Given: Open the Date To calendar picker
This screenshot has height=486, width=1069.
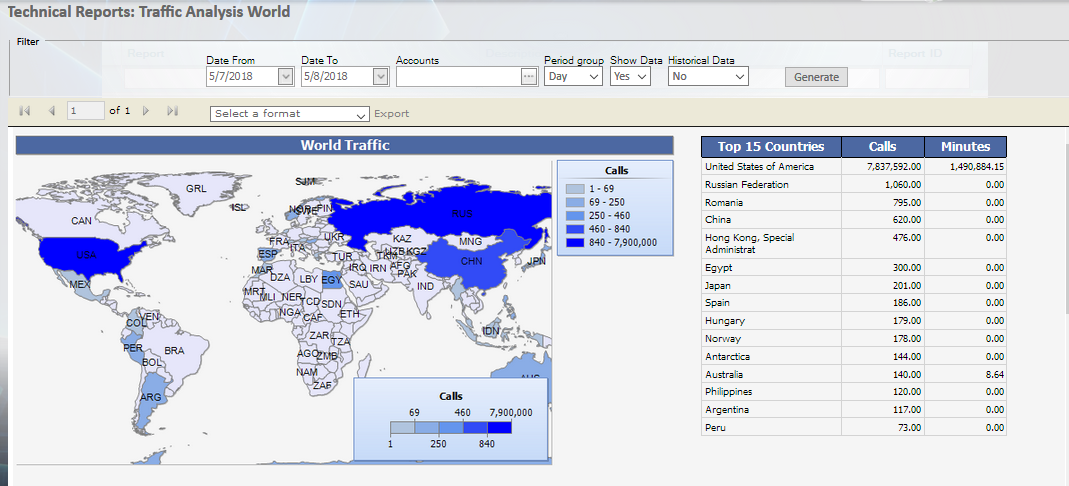Looking at the screenshot, I should [x=380, y=76].
